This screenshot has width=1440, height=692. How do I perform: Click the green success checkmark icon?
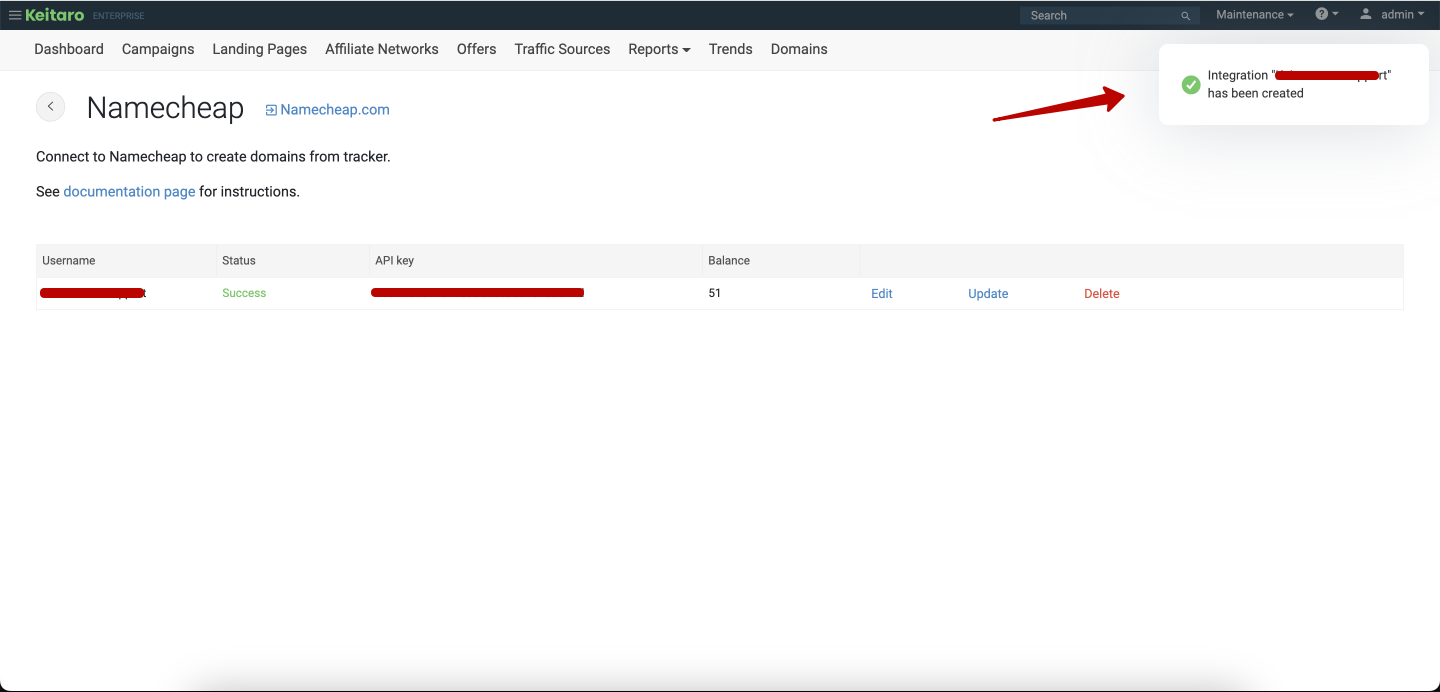click(x=1191, y=85)
